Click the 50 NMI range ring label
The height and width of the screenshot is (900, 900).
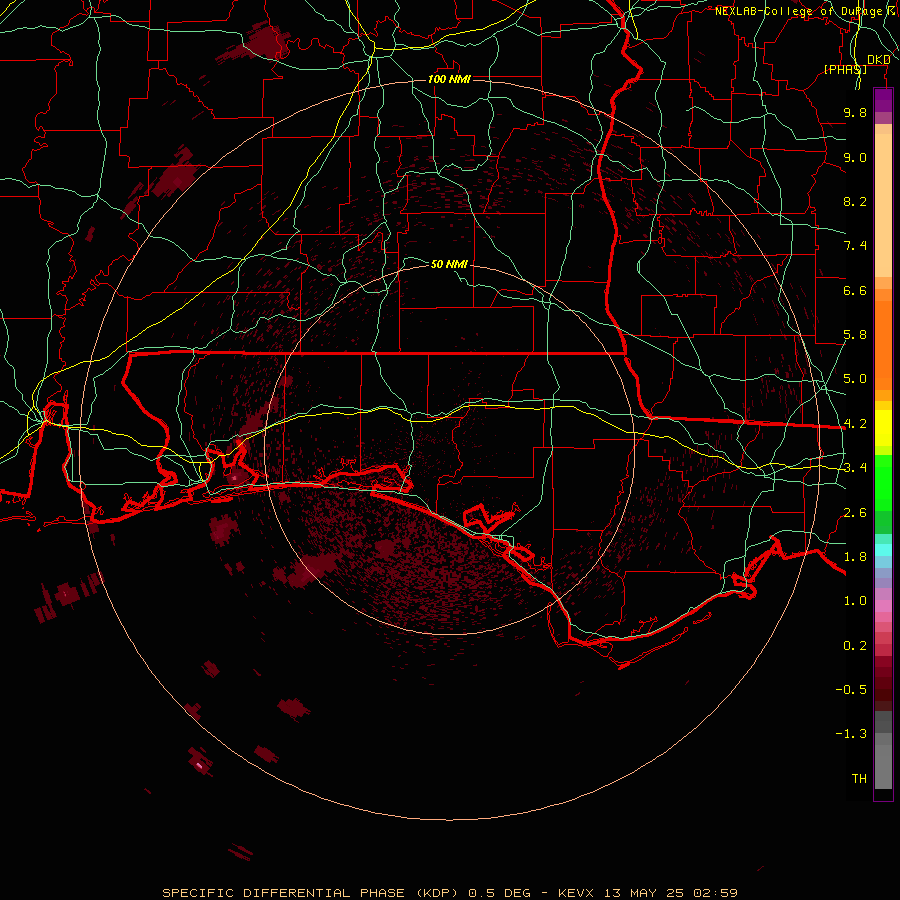point(449,264)
